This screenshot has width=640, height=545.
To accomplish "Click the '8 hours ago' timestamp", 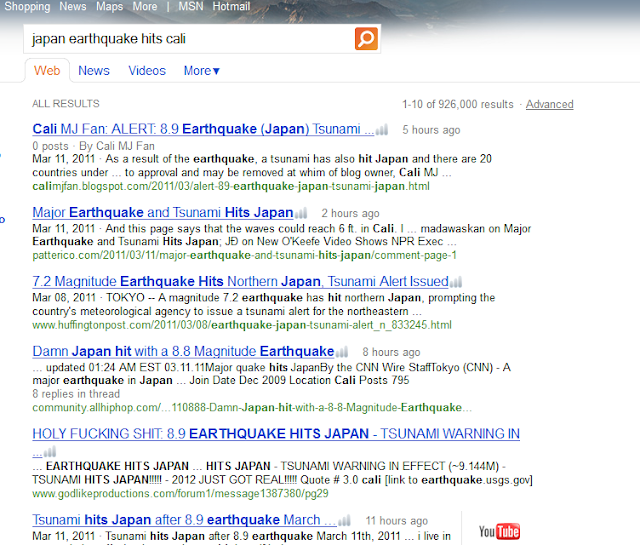I will tap(391, 352).
